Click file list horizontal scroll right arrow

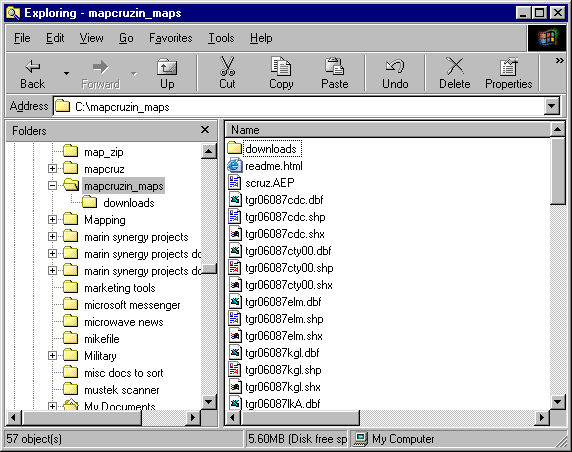pos(542,417)
